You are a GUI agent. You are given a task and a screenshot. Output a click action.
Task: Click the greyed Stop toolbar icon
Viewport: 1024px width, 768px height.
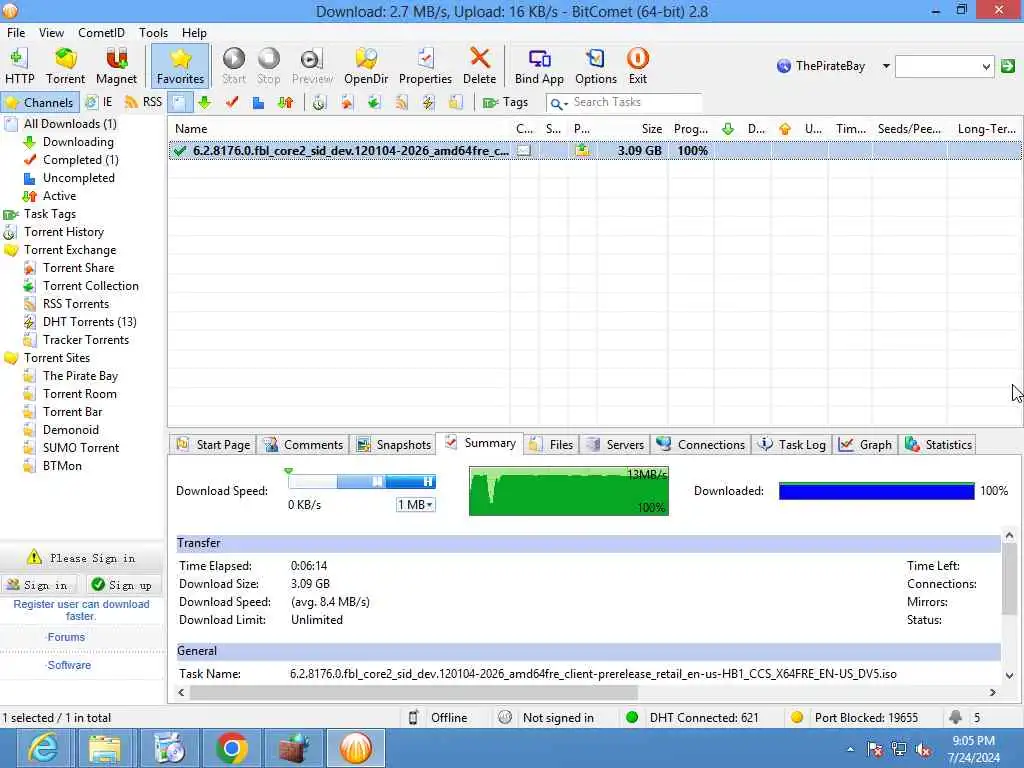268,66
